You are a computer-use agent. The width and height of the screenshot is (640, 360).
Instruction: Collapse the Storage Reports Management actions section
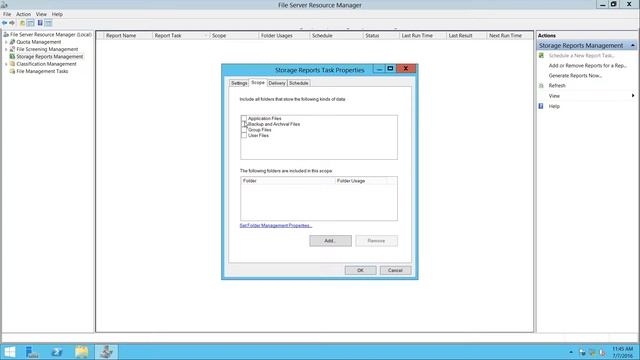click(633, 45)
